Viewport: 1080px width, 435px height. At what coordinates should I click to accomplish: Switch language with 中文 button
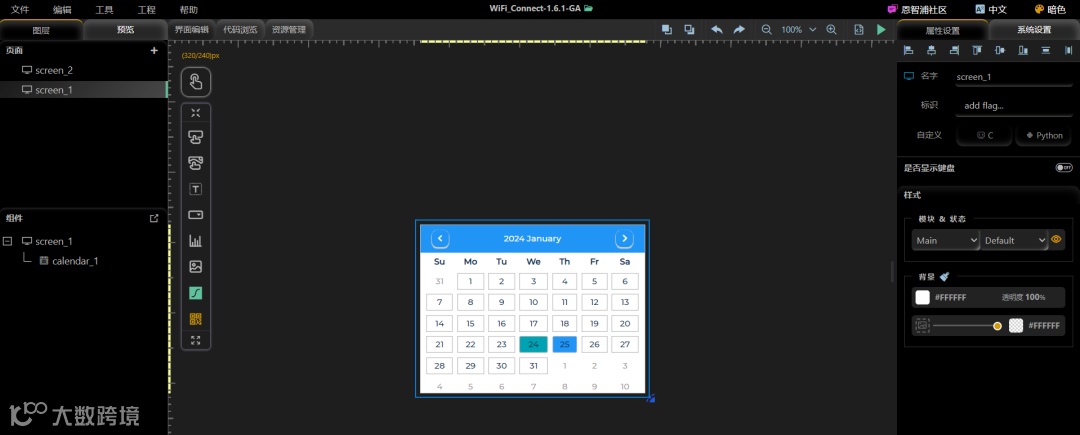pos(991,10)
